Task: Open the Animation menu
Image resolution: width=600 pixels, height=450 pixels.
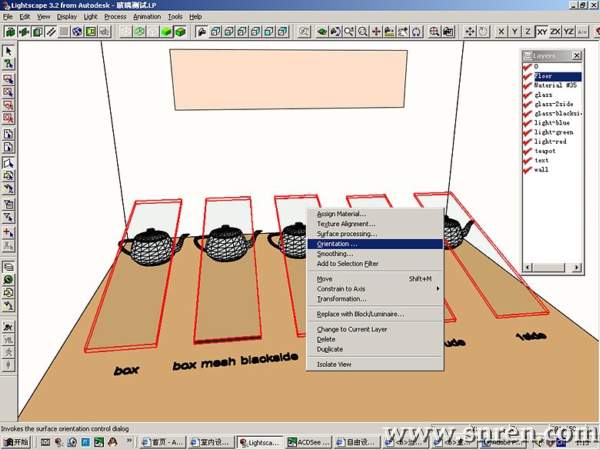Action: coord(147,17)
